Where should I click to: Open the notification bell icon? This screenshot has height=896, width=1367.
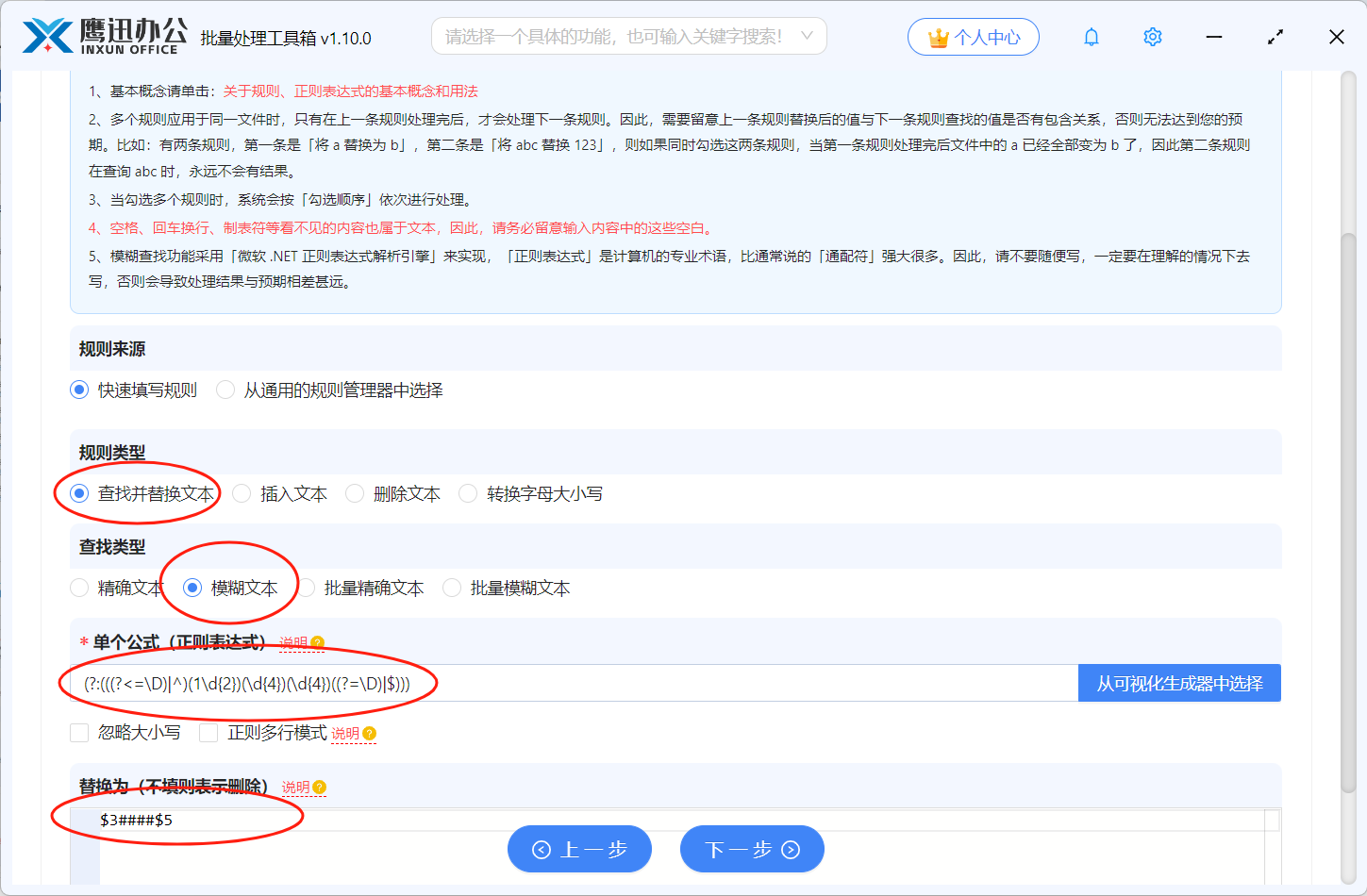click(1092, 37)
